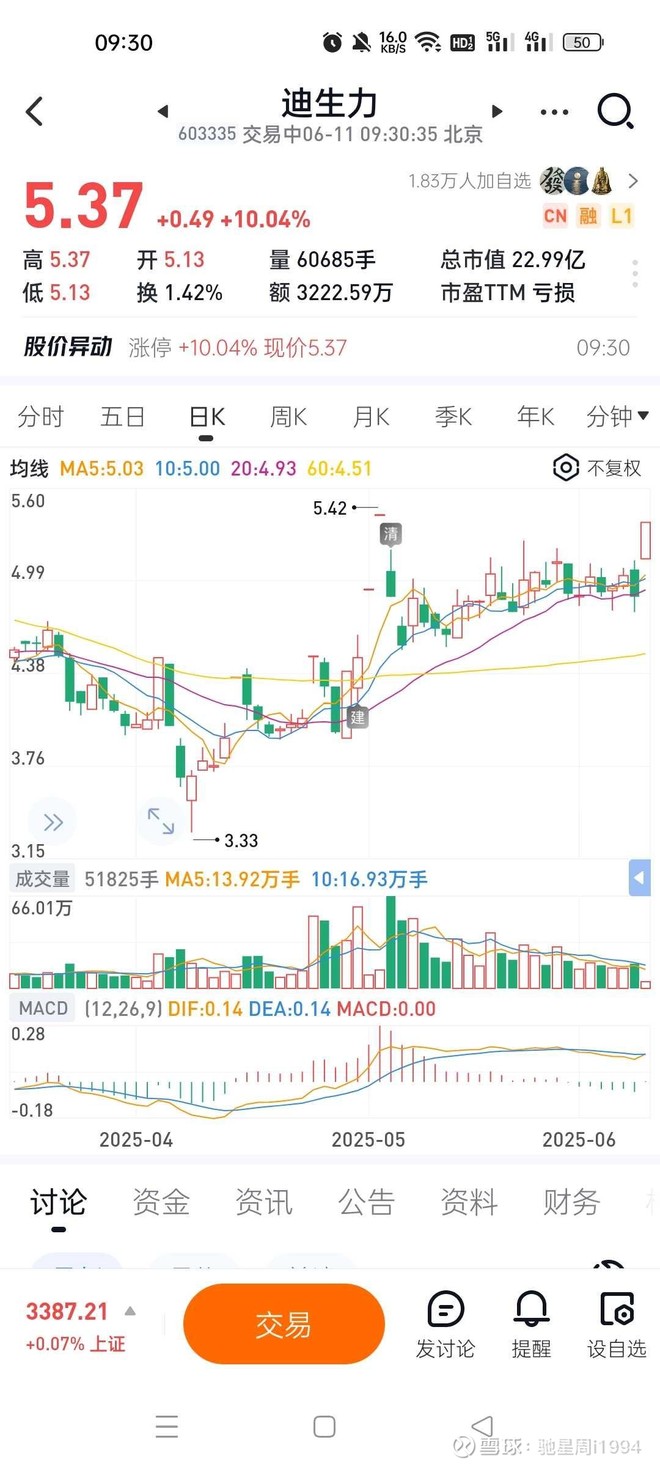Screen dimensions: 660x1467
Task: Tap the MA5:5.03 value
Action: (102, 468)
